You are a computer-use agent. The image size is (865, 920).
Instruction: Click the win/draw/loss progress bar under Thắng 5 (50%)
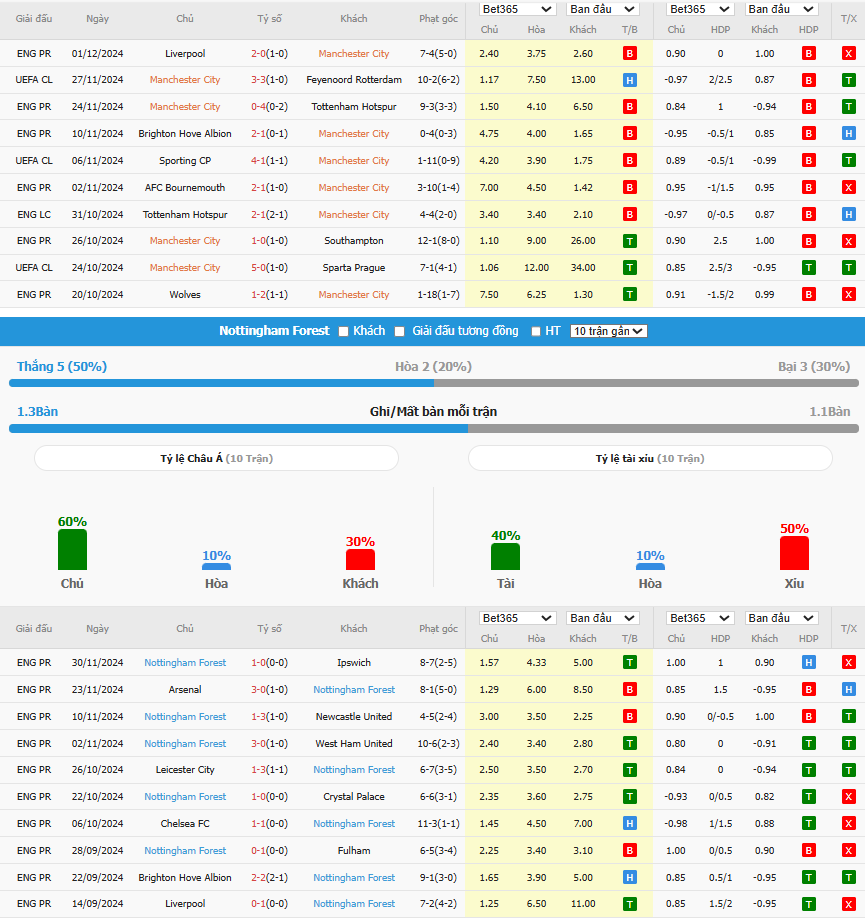click(x=434, y=383)
